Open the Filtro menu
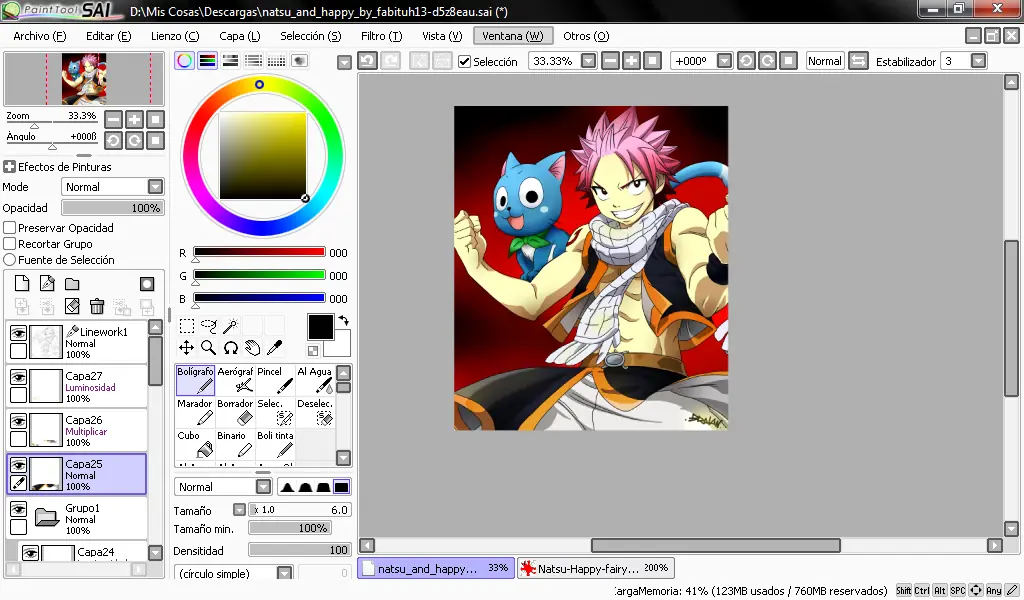This screenshot has height=600, width=1024. pos(381,36)
